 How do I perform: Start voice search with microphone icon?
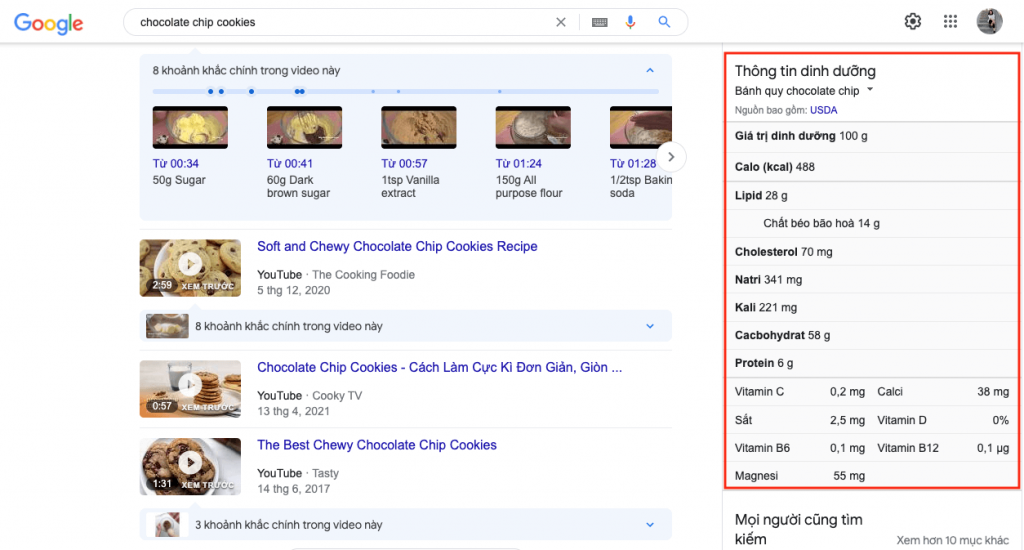[x=630, y=22]
